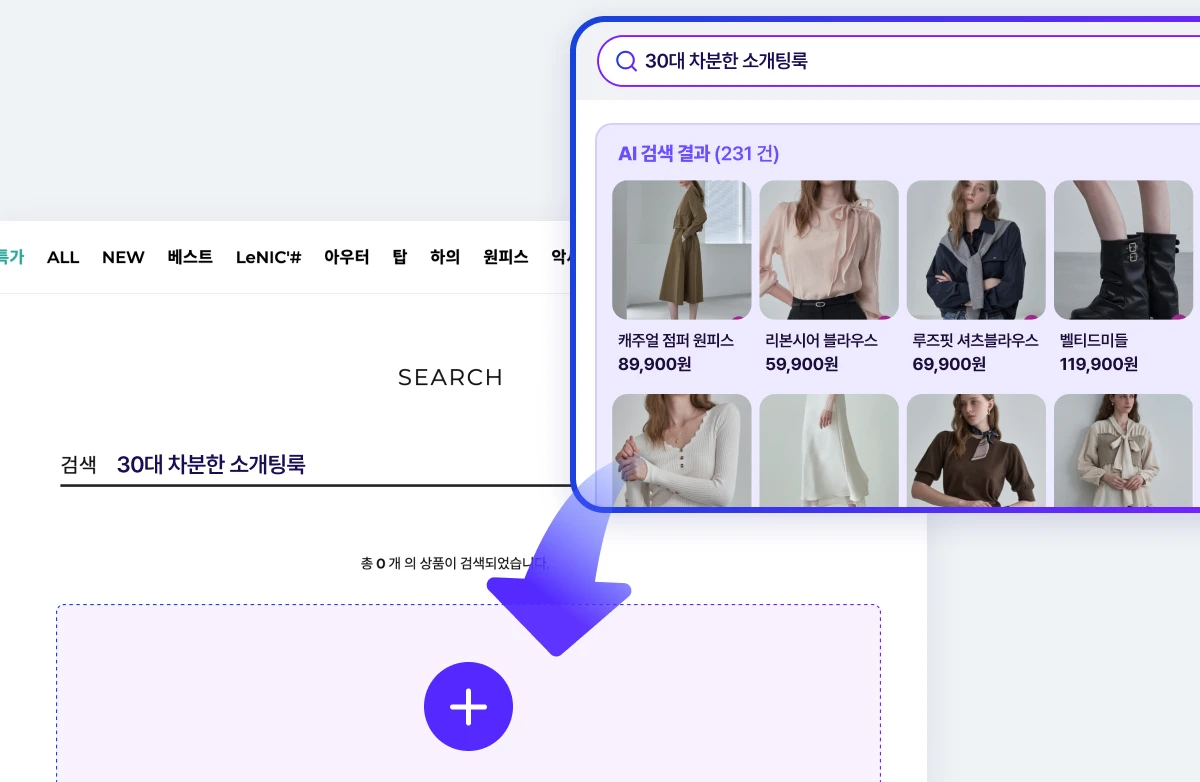Click the 리본시어 블라우스 product name link
The image size is (1200, 782).
pyautogui.click(x=821, y=341)
